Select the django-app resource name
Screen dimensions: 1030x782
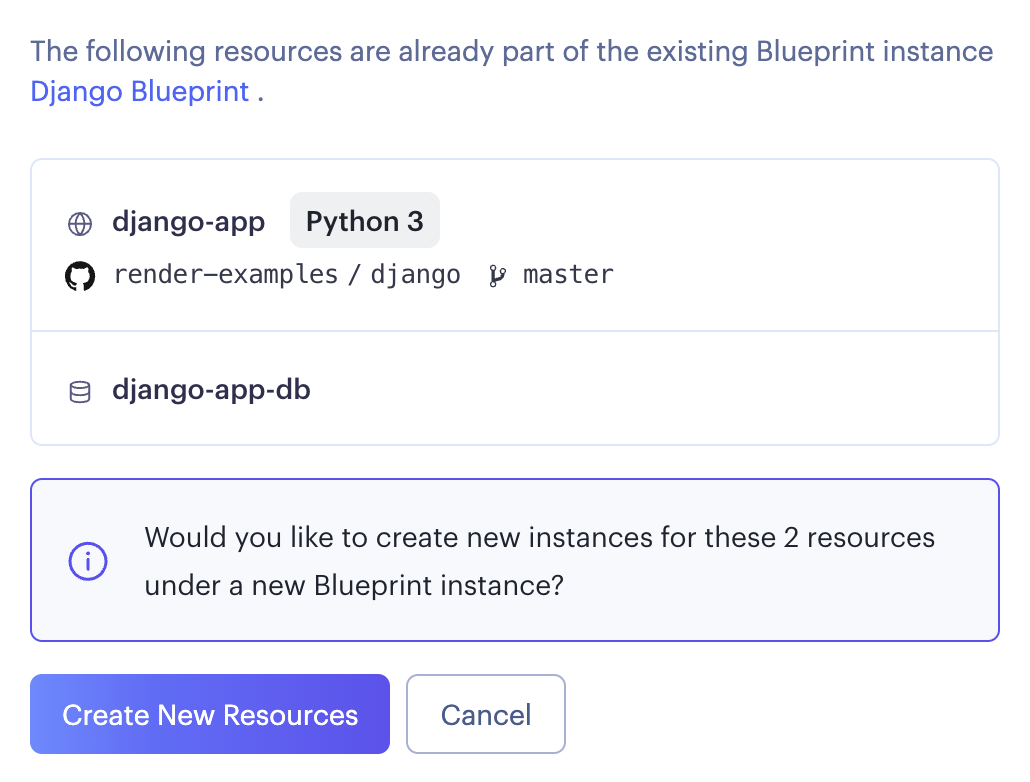(x=188, y=222)
